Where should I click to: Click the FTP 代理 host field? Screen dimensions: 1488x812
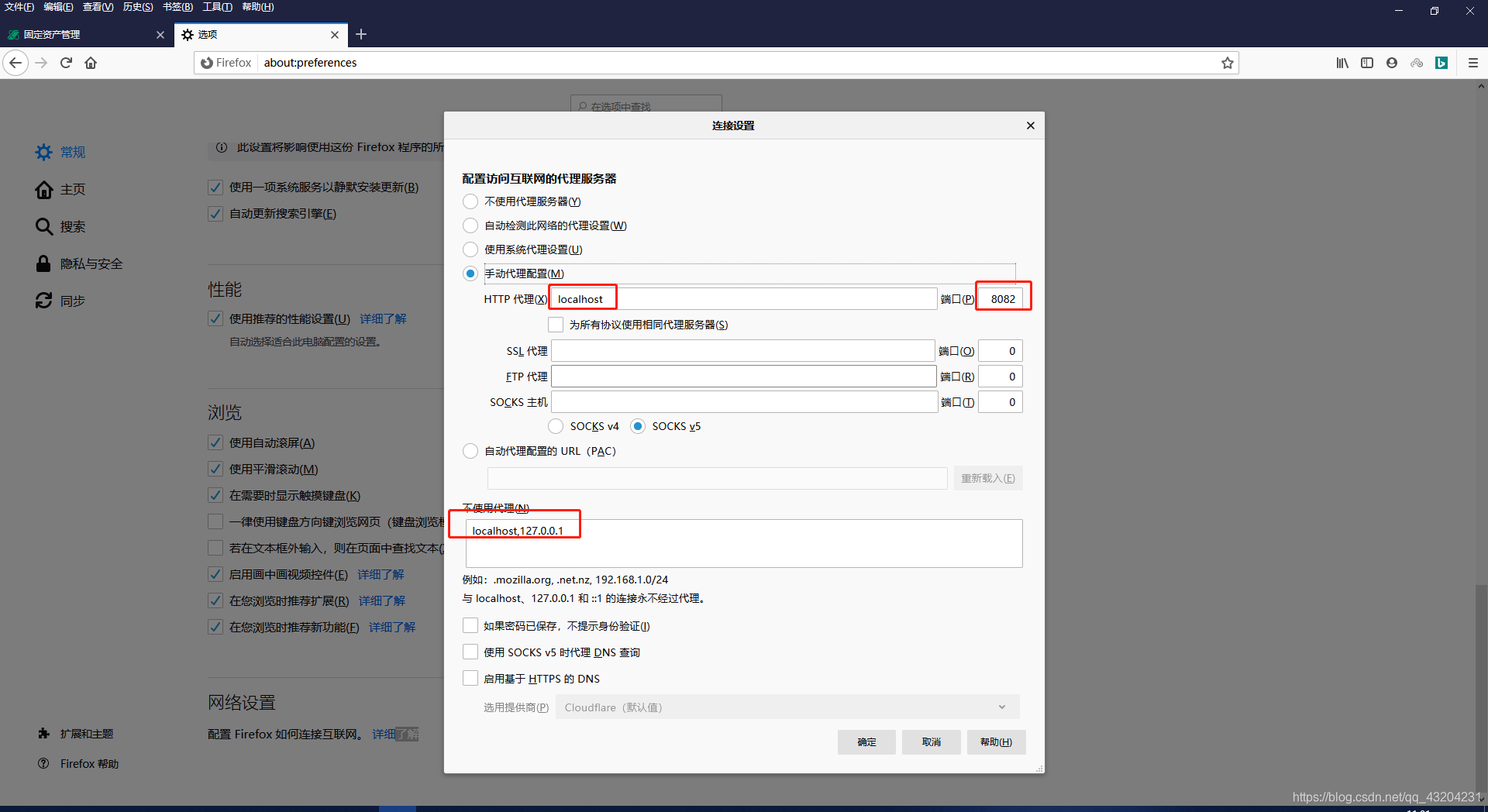[x=744, y=377]
